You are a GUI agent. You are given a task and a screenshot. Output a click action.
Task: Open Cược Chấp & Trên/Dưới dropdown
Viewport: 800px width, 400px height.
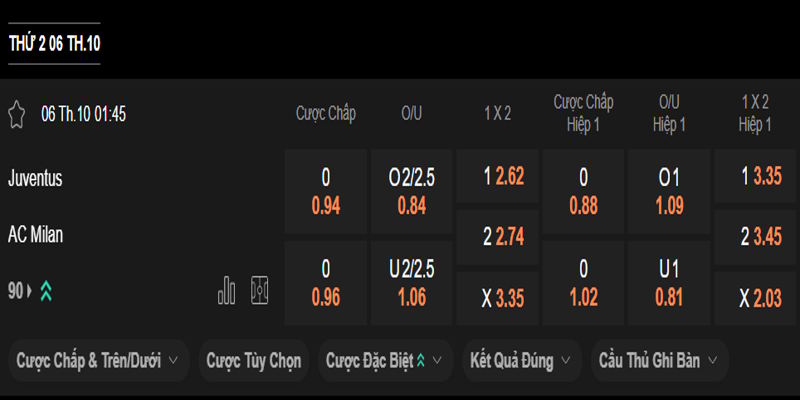click(x=98, y=361)
